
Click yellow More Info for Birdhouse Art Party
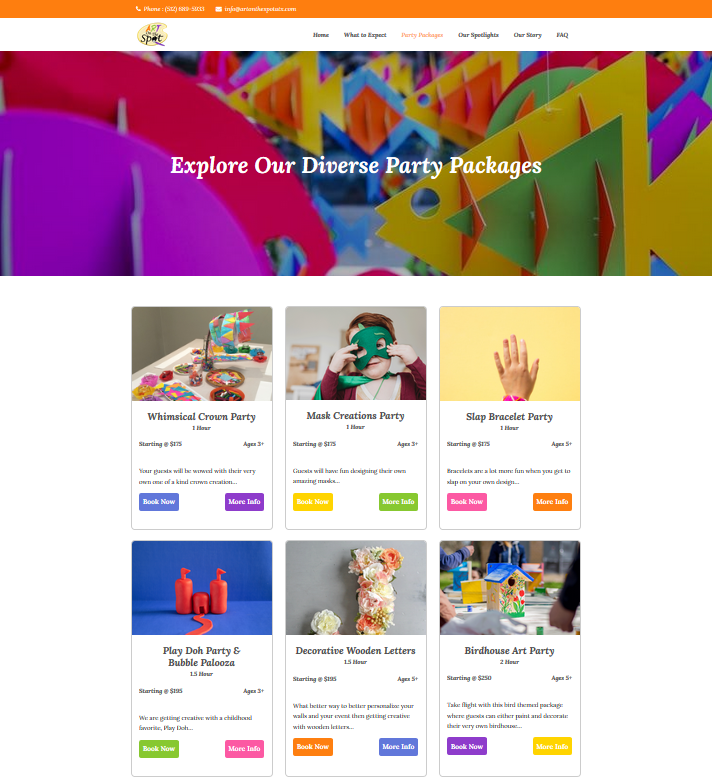click(552, 746)
